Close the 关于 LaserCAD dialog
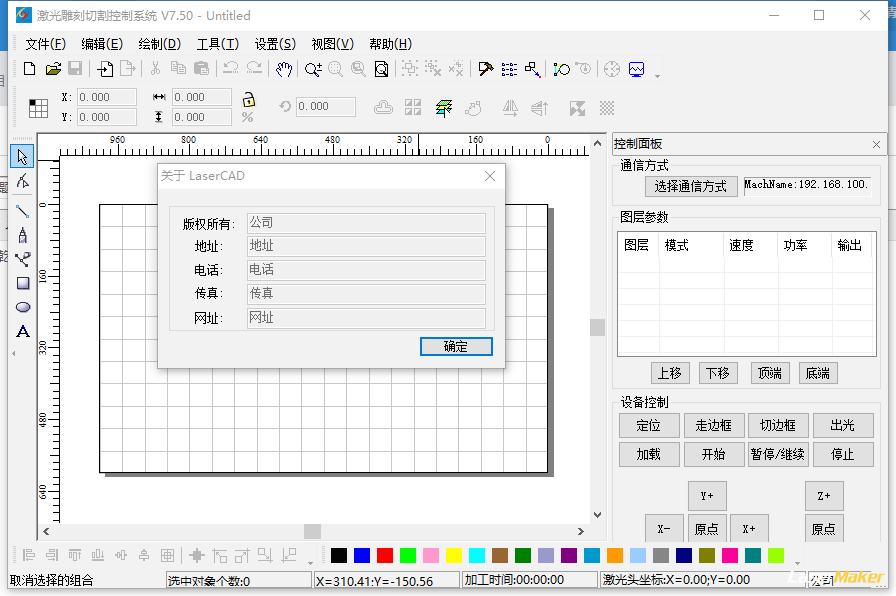 coord(490,176)
